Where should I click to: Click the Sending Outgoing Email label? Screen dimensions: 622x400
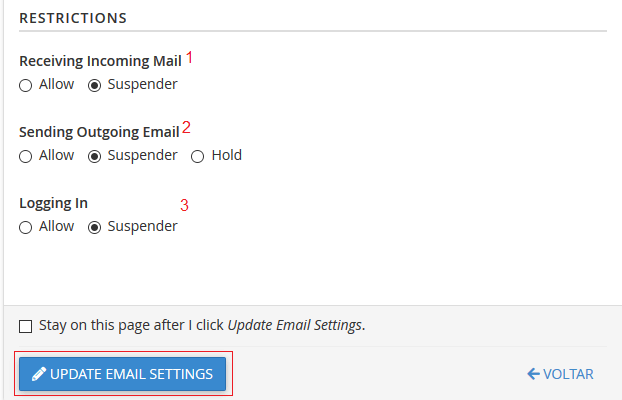(x=99, y=131)
